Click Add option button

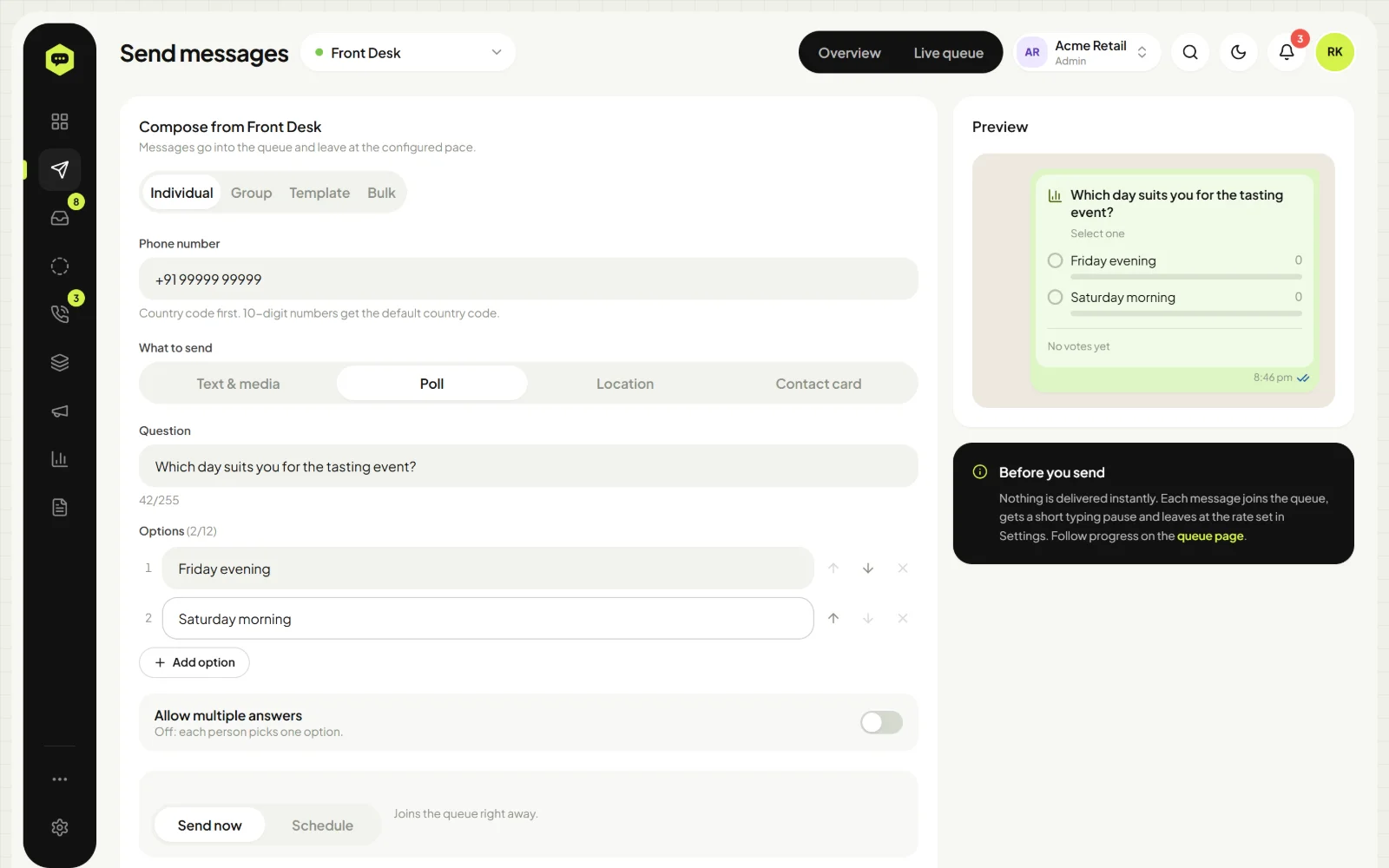pyautogui.click(x=194, y=662)
